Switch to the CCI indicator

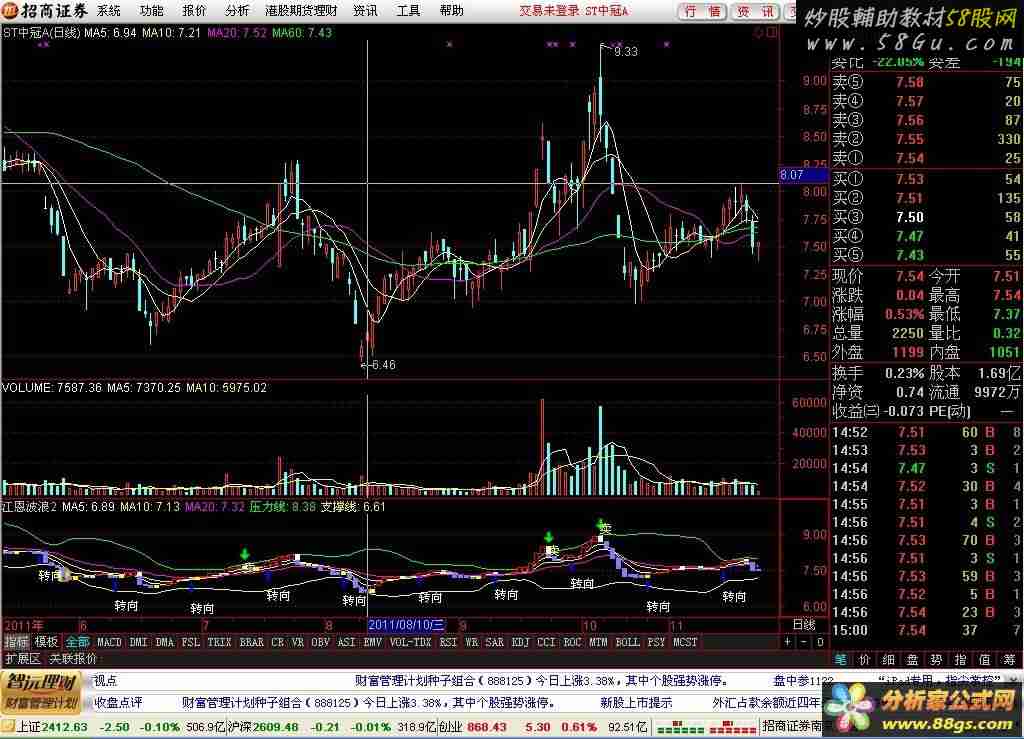[546, 642]
